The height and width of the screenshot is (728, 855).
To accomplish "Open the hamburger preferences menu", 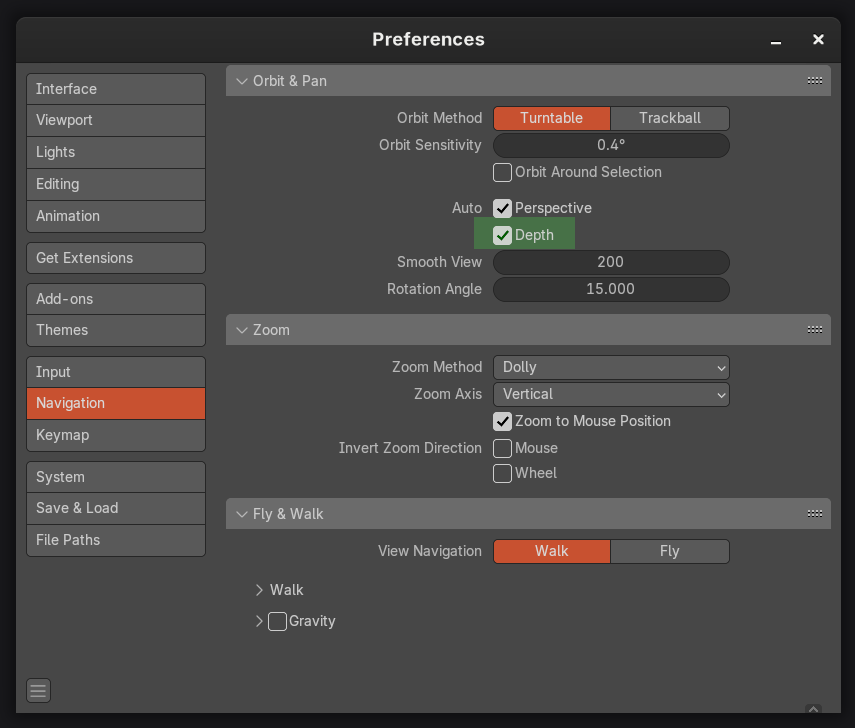I will click(38, 690).
